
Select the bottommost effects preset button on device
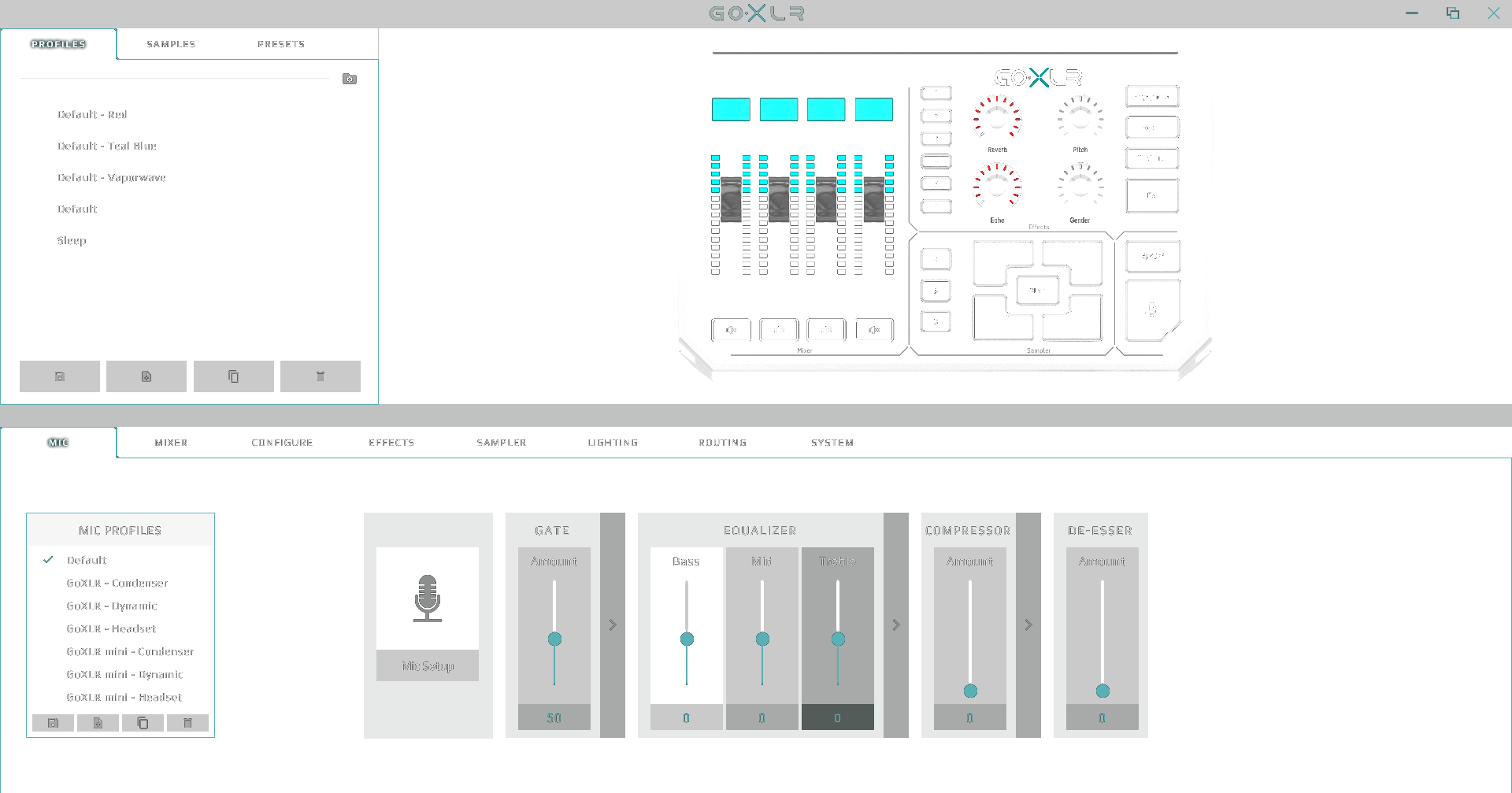pos(936,206)
